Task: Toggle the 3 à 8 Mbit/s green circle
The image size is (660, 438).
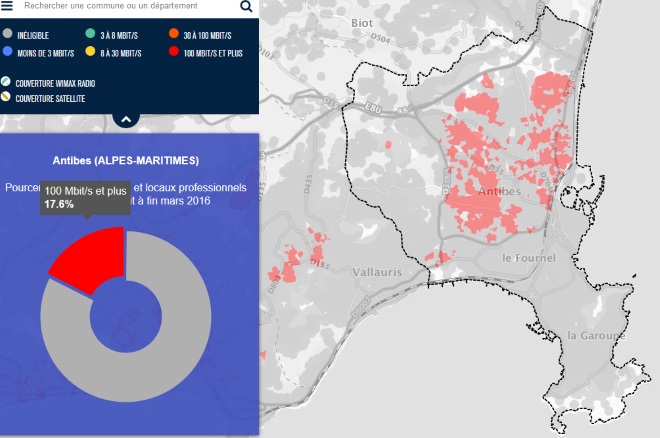Action: coord(91,35)
